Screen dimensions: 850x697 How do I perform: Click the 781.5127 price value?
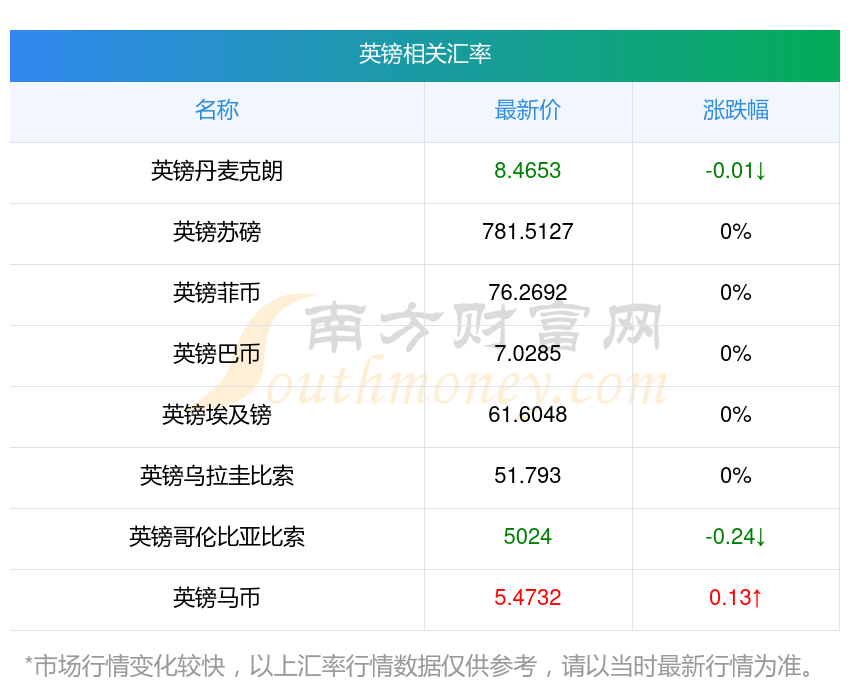pos(528,232)
